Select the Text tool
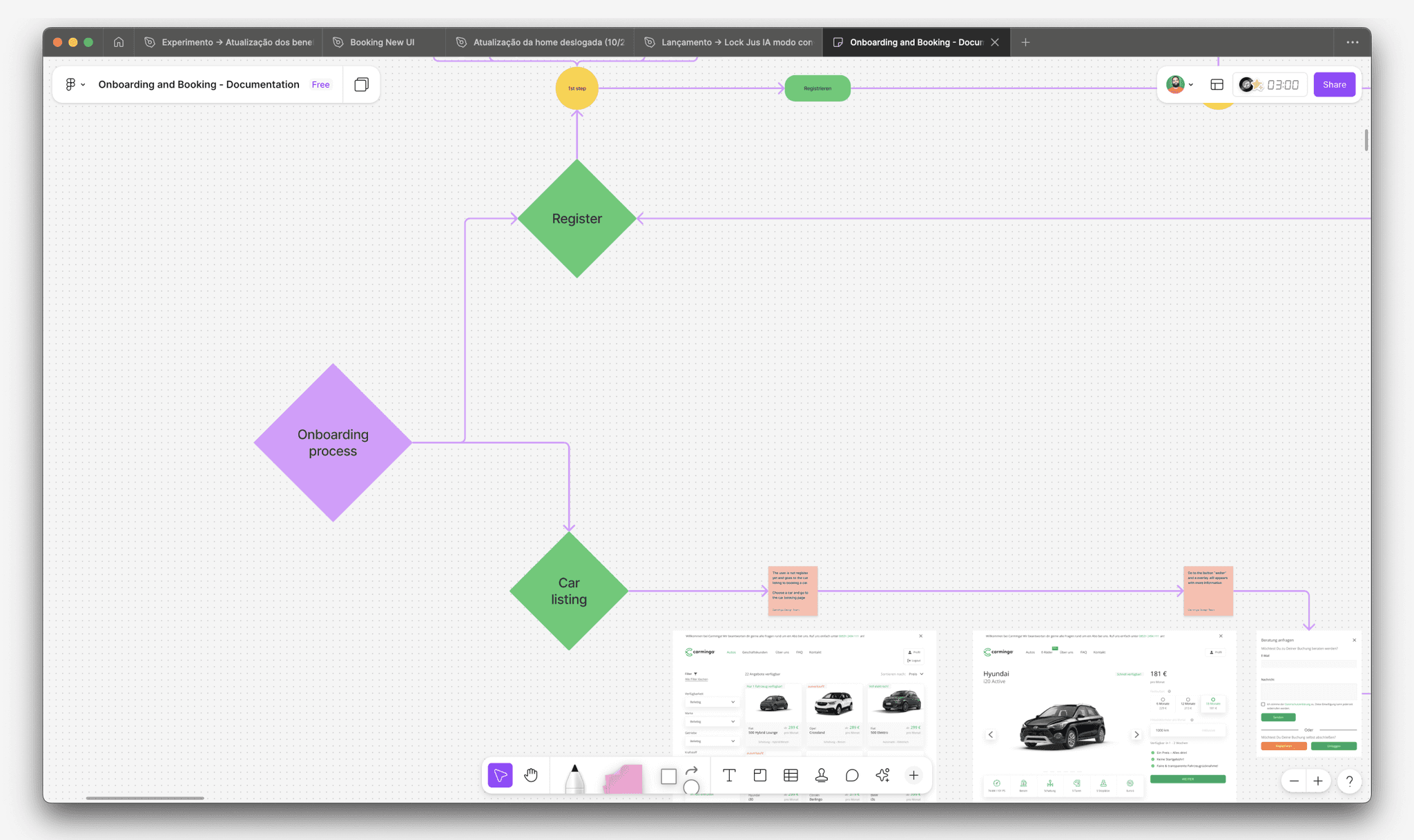This screenshot has width=1414, height=840. 728,775
